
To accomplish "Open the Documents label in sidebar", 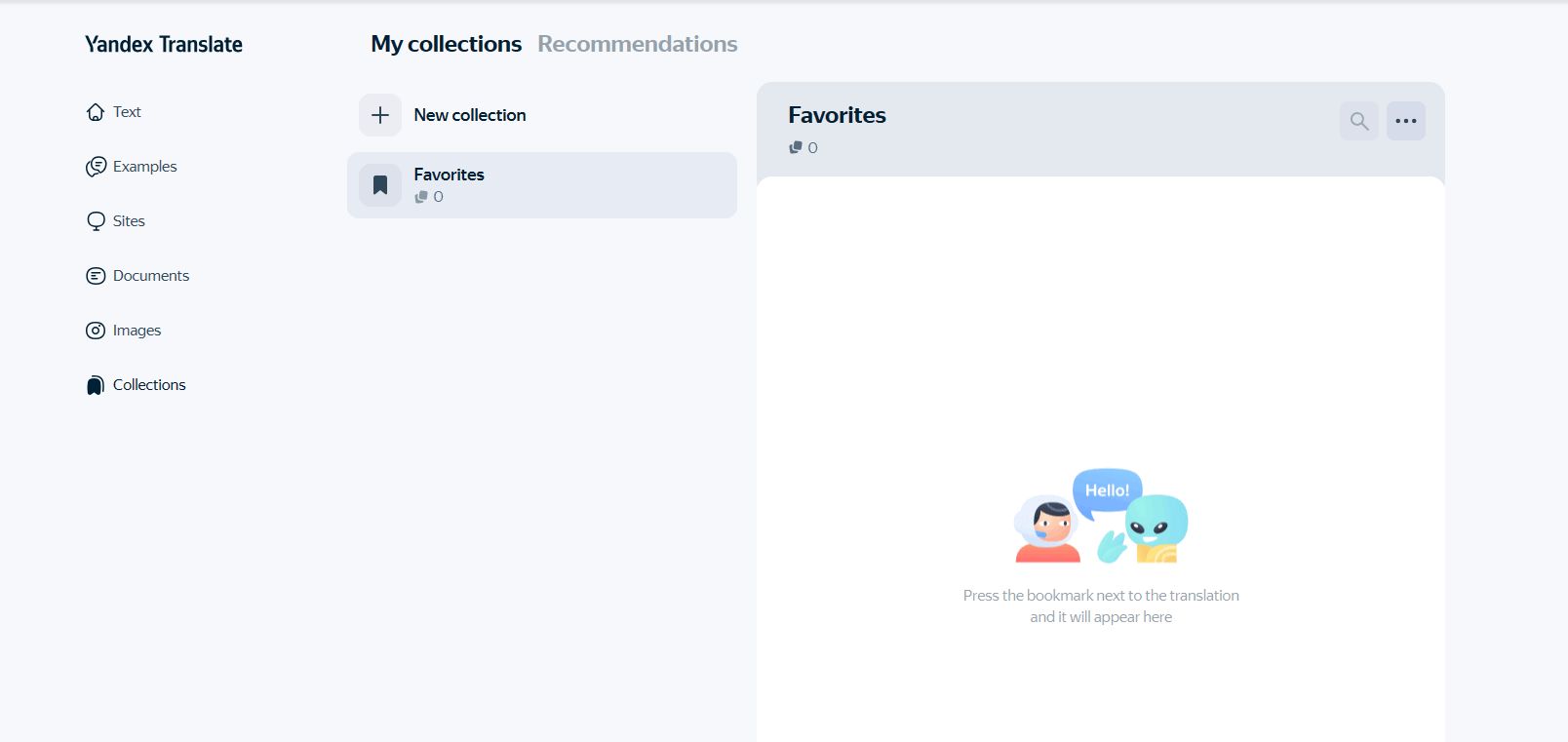I will 151,276.
